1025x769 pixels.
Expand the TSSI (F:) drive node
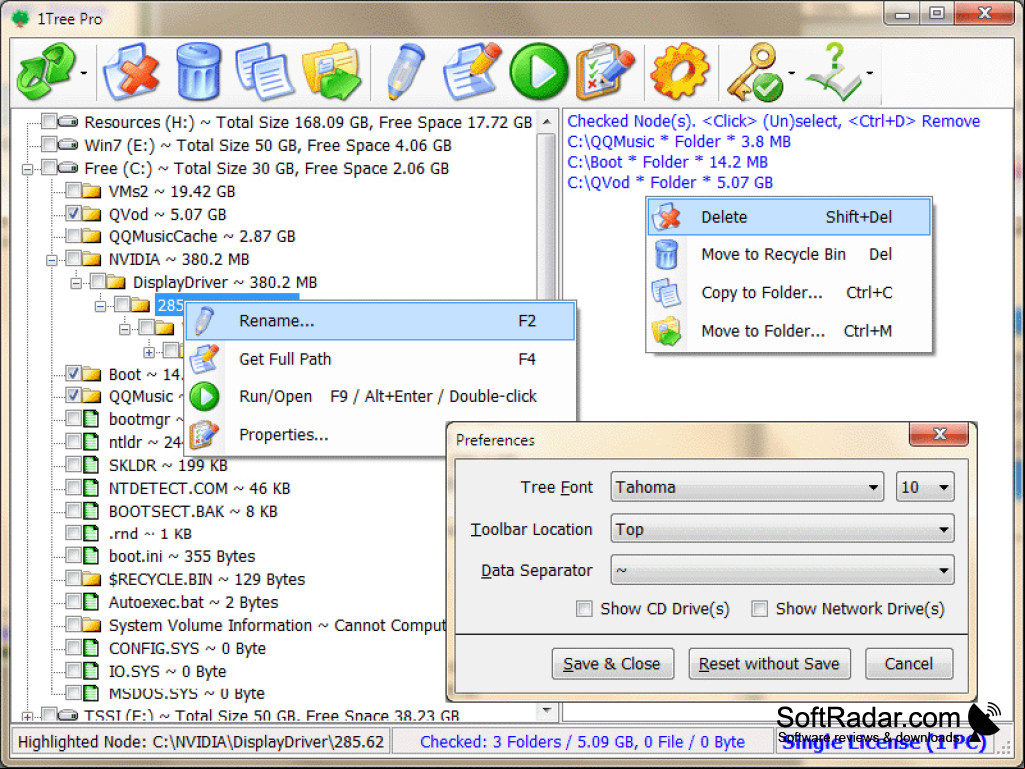[27, 717]
